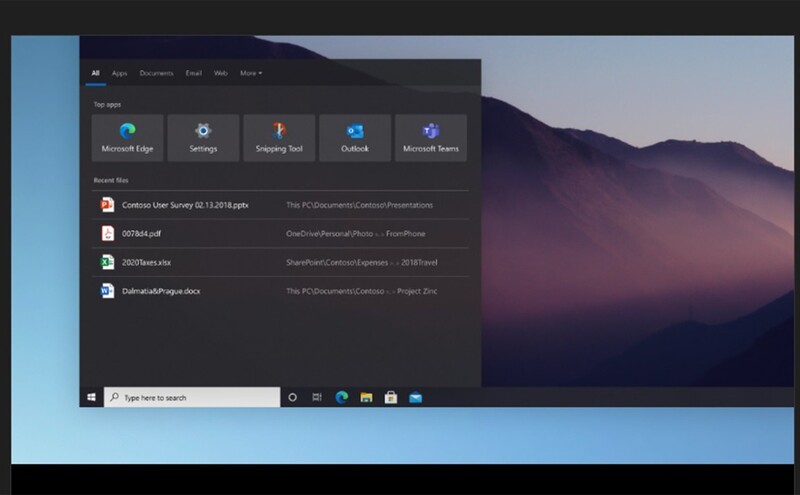
Task: Open the 2020Taxes.xlsx recent file
Action: (146, 262)
